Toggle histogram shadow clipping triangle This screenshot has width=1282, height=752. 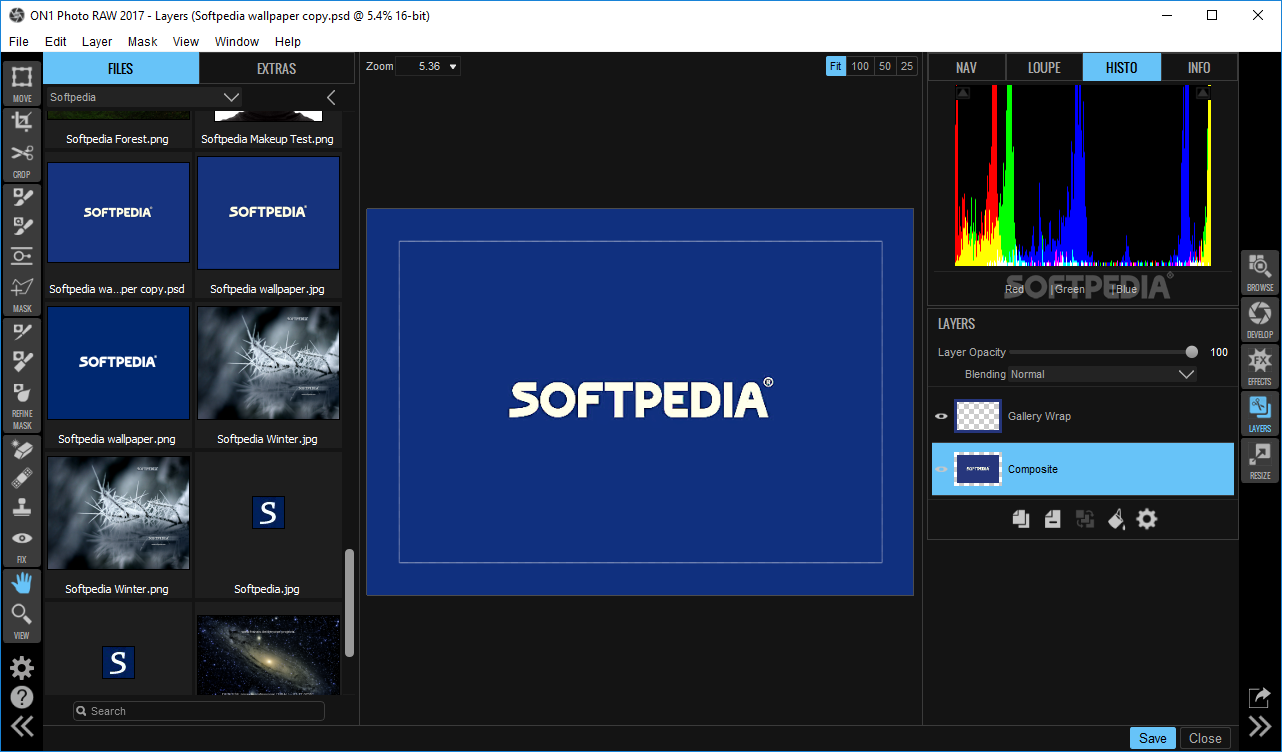963,93
